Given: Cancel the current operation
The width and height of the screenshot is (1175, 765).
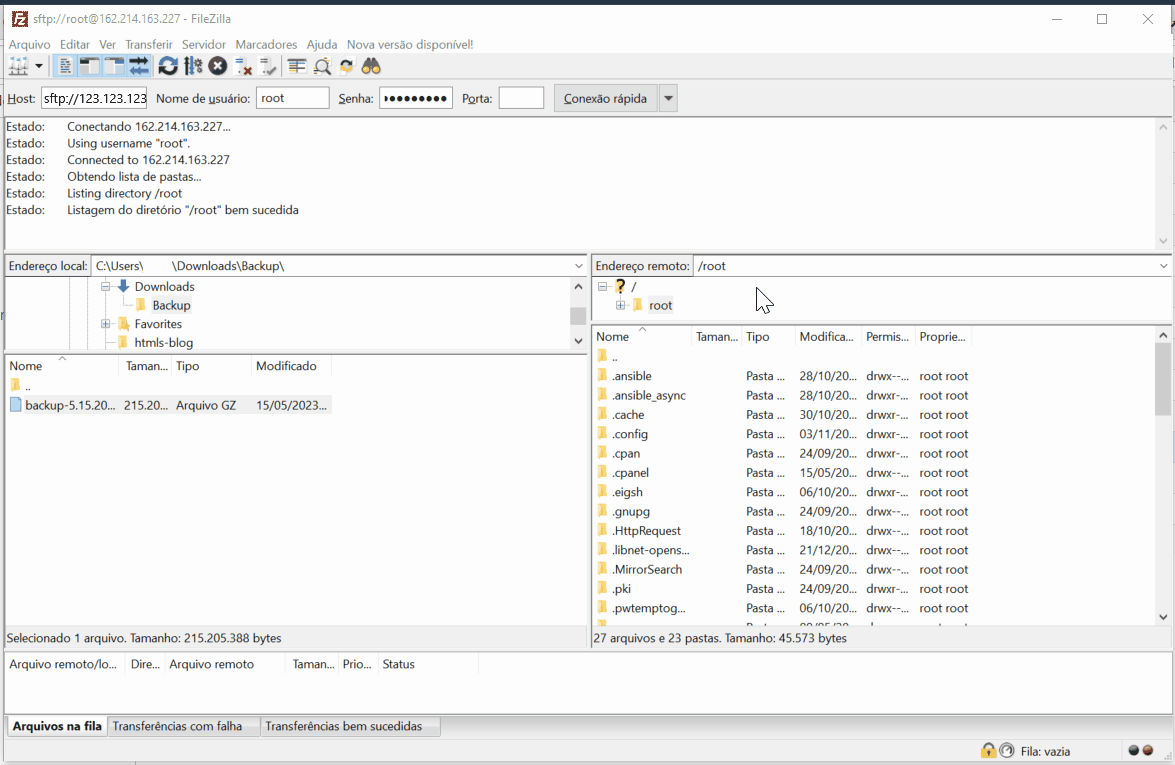Looking at the screenshot, I should (x=218, y=67).
